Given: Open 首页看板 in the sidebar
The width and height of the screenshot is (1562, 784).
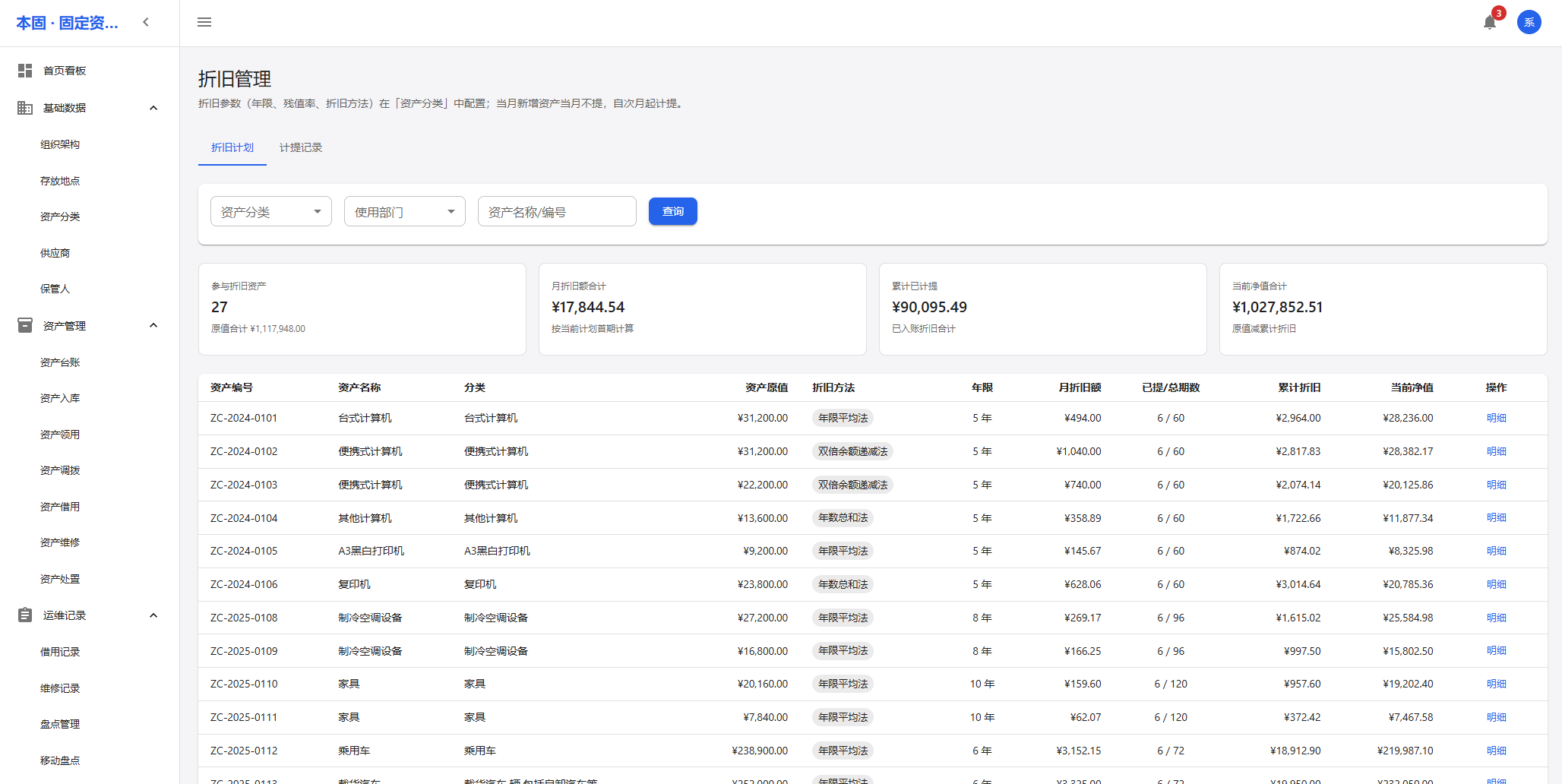Looking at the screenshot, I should point(65,71).
